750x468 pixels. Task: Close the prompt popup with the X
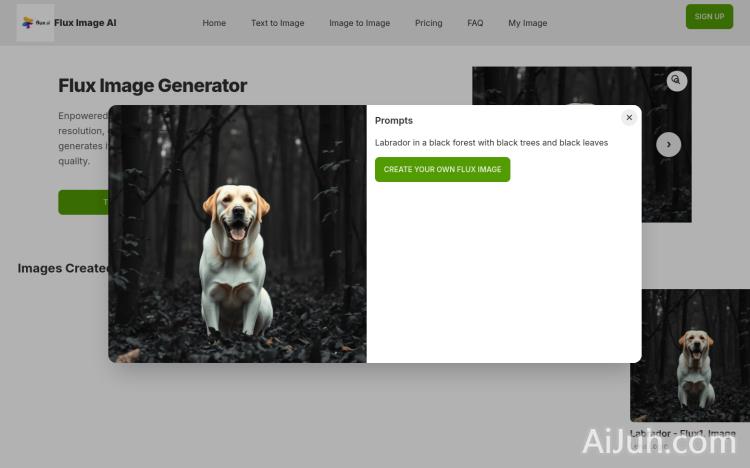pyautogui.click(x=629, y=117)
